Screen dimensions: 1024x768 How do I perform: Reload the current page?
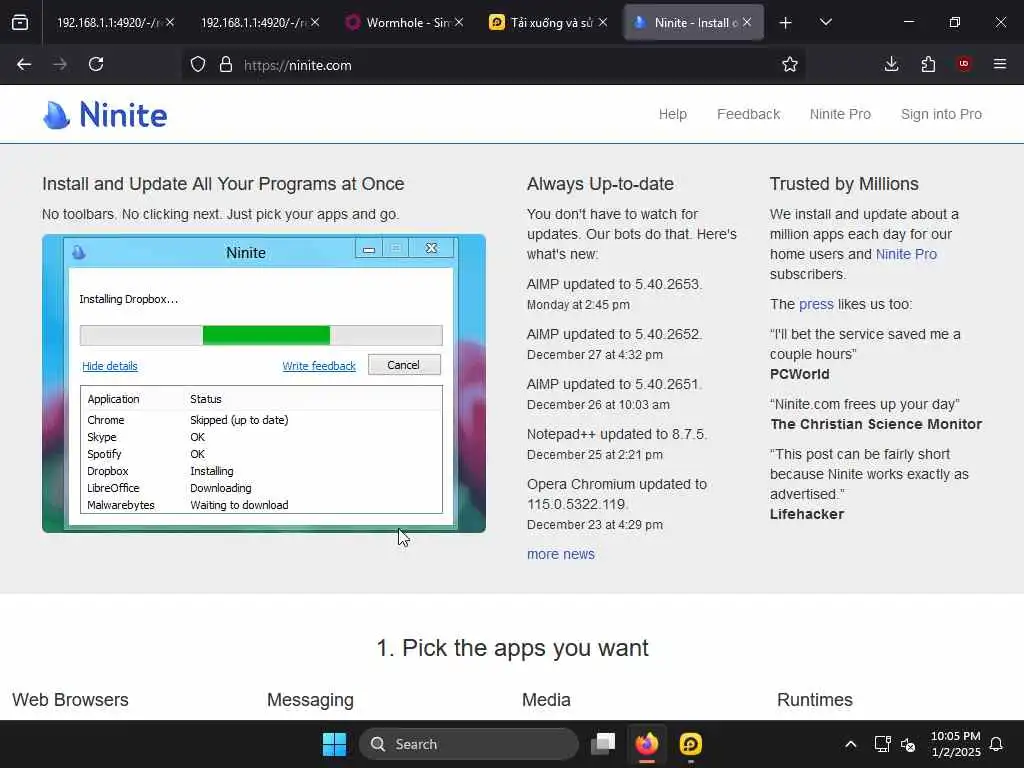click(96, 65)
